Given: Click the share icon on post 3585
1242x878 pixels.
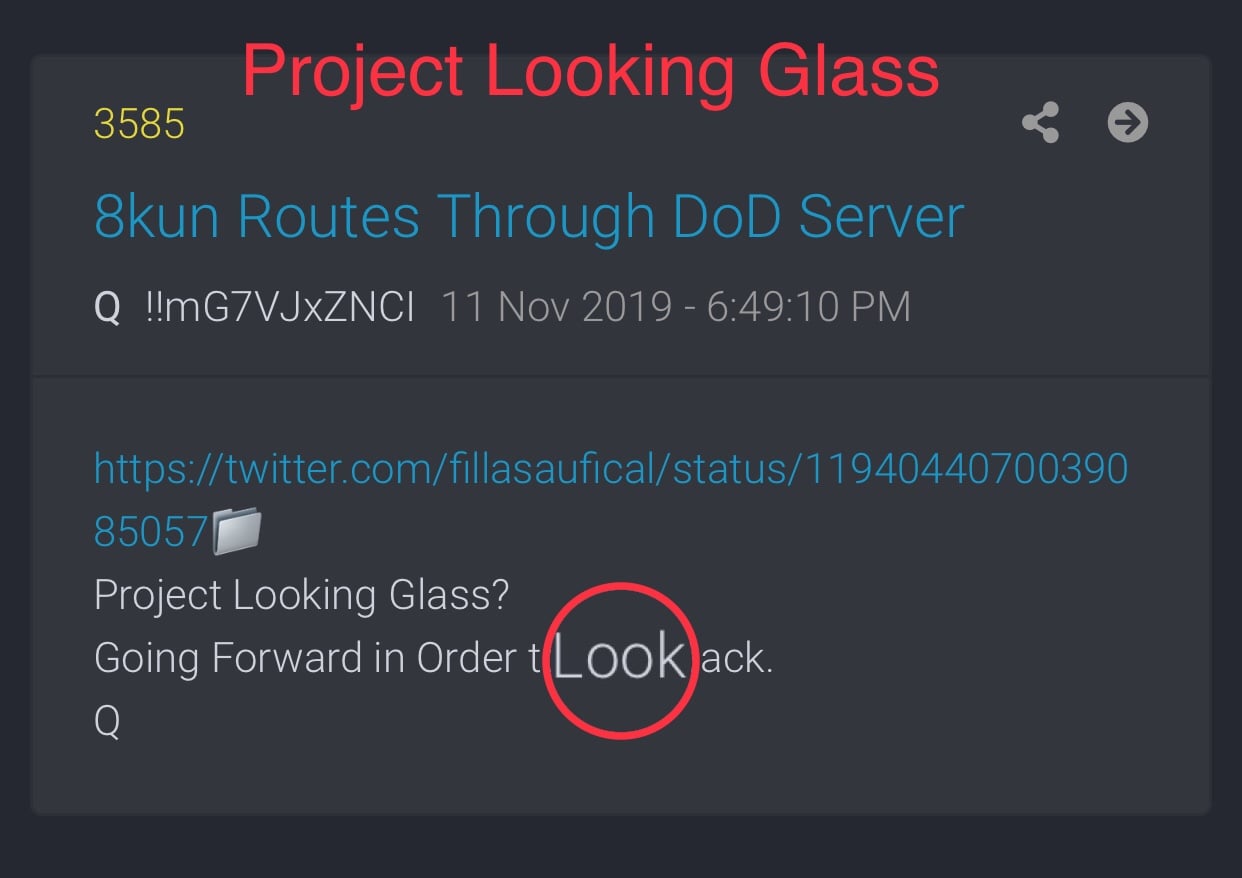Looking at the screenshot, I should pyautogui.click(x=1040, y=123).
